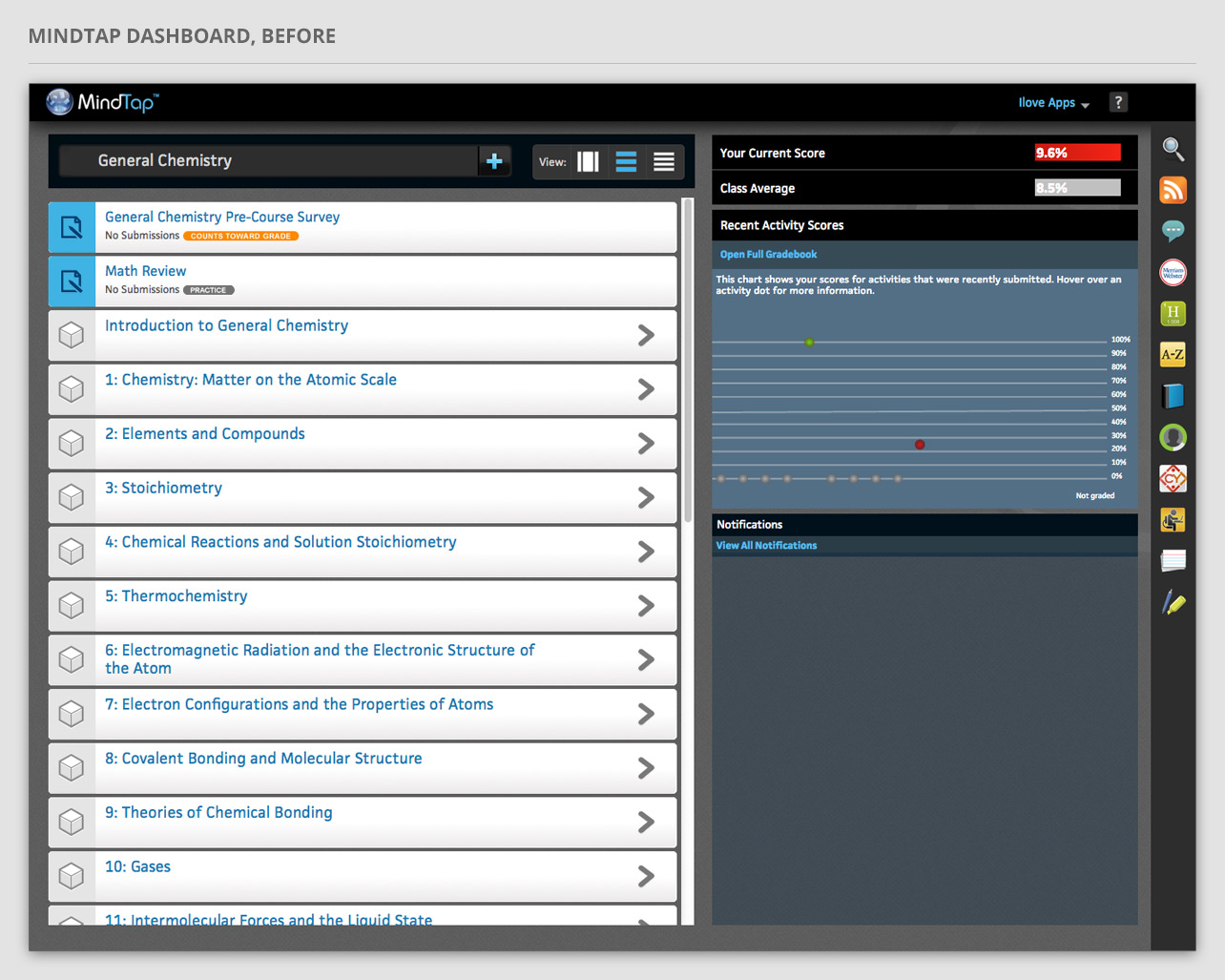The width and height of the screenshot is (1225, 980).
Task: Launch the Merriam-Webster dictionary app
Action: click(1173, 273)
